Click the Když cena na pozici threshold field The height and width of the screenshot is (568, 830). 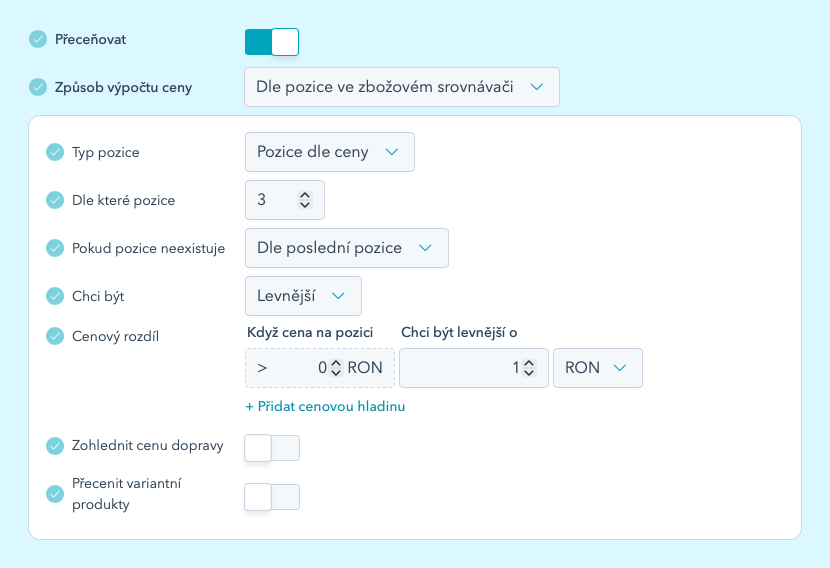pos(320,368)
